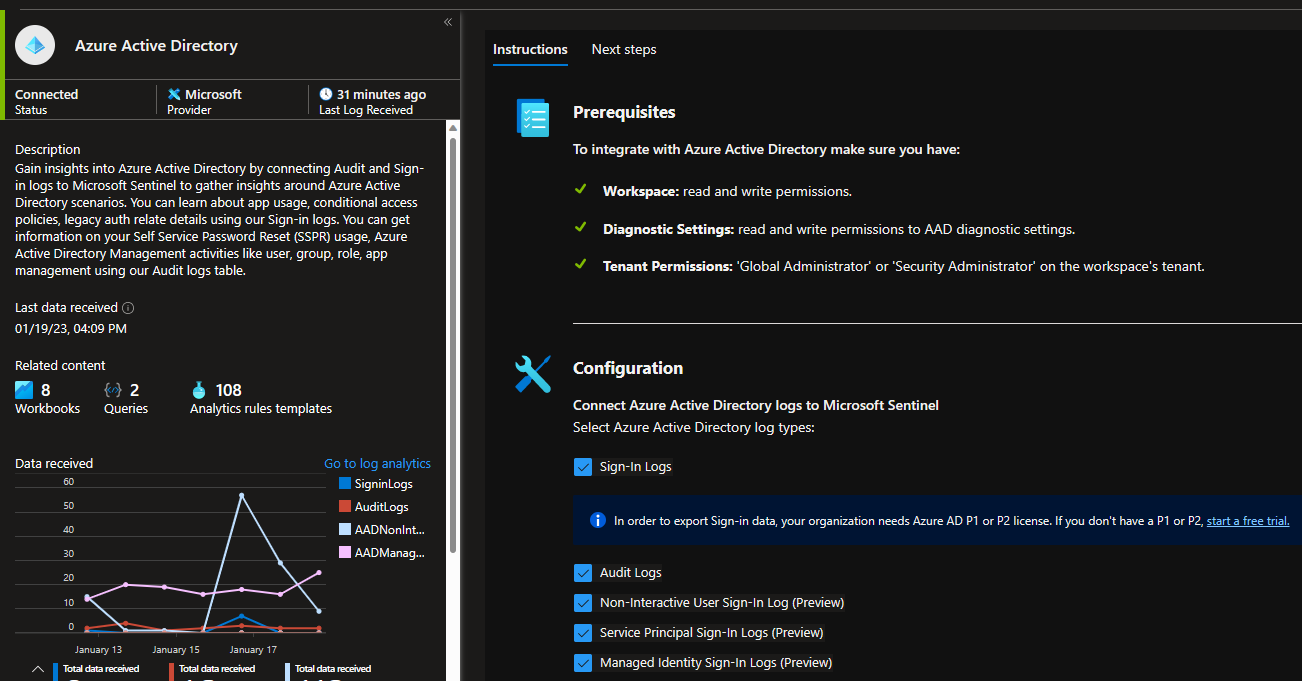Open the 2 Queries related content link
The height and width of the screenshot is (681, 1302).
(x=126, y=398)
